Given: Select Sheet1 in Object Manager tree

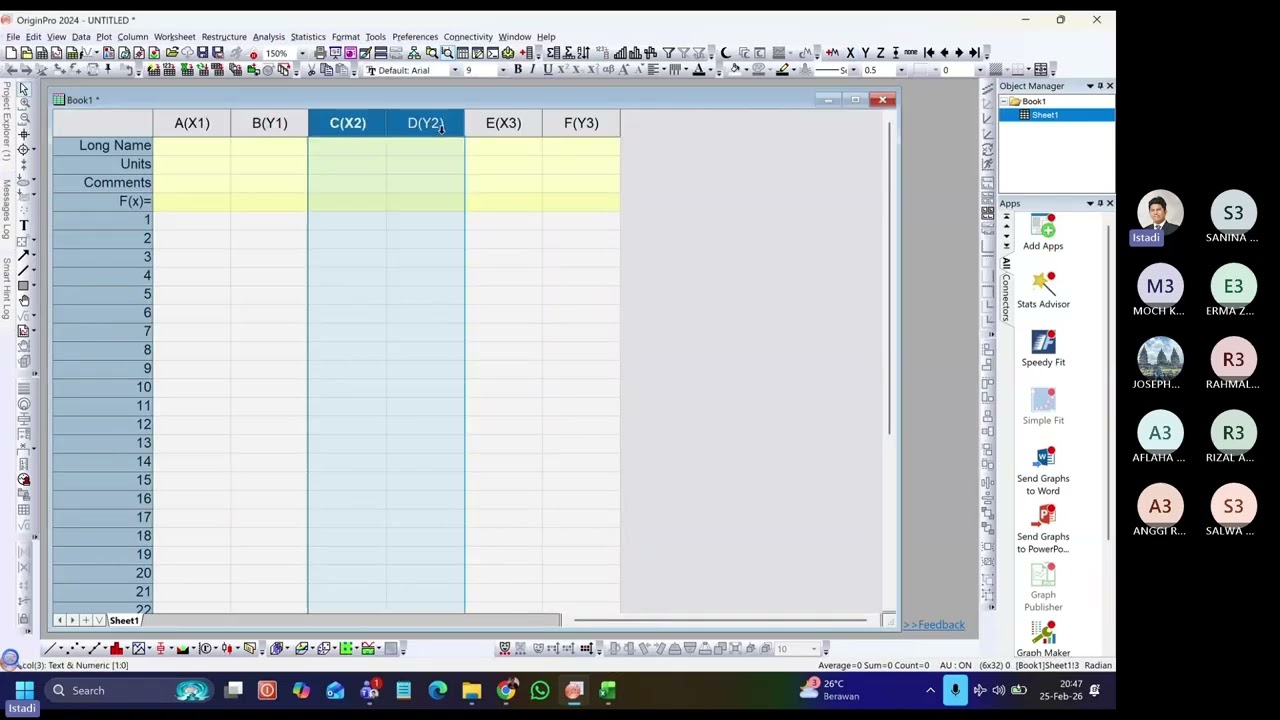Looking at the screenshot, I should pos(1045,115).
